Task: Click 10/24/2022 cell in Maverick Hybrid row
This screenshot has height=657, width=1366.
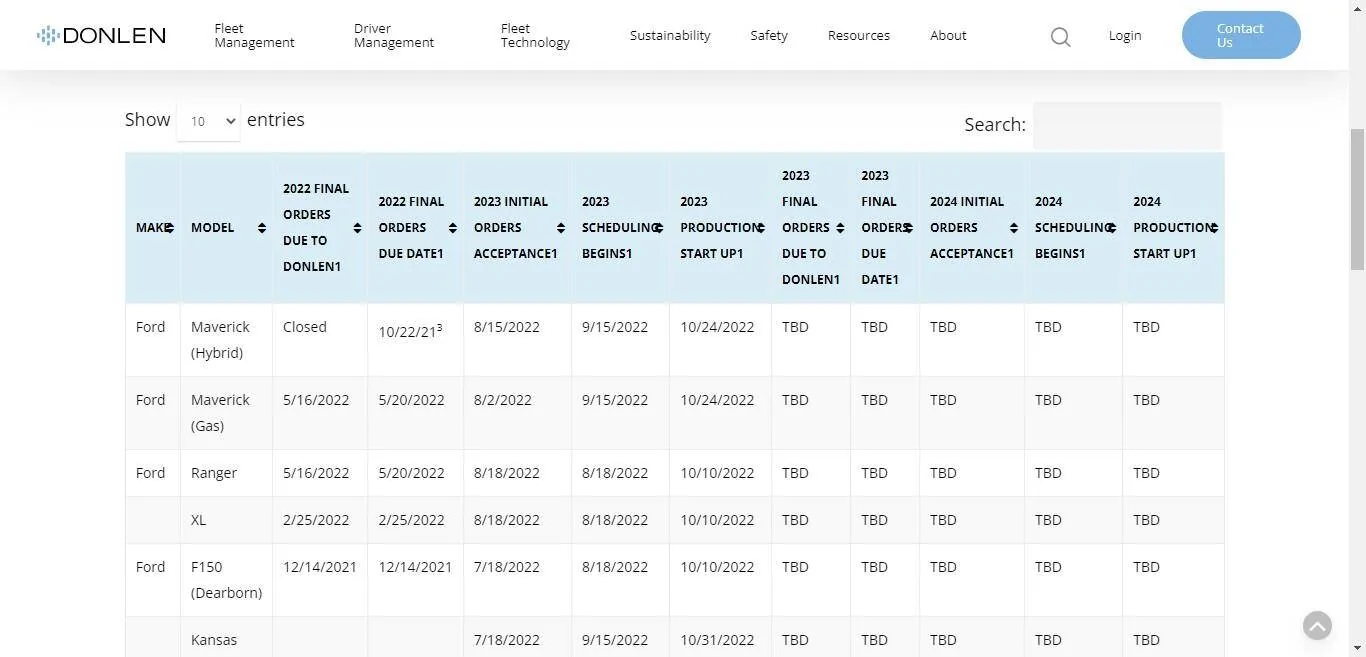Action: (x=720, y=340)
